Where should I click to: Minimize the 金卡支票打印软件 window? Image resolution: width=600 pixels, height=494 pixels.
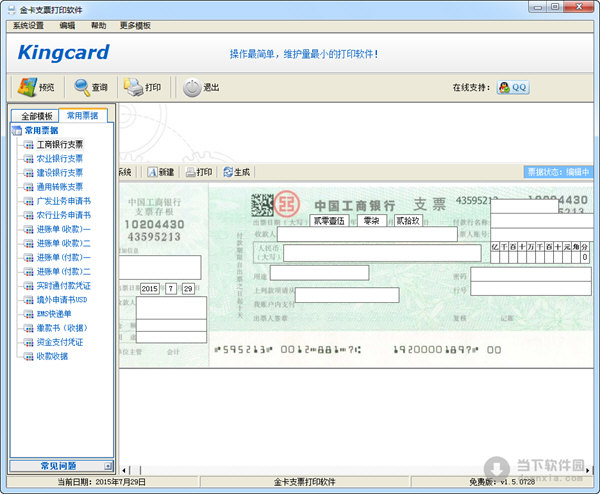(538, 7)
